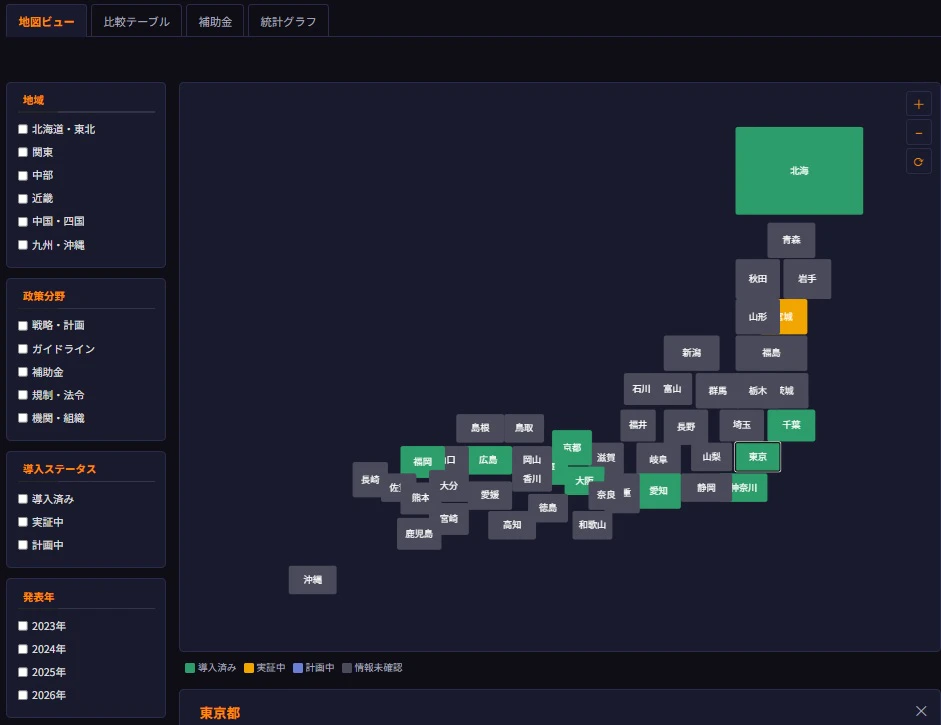Zoom out of the map with minus icon
Screen dimensions: 941x725
(x=918, y=133)
